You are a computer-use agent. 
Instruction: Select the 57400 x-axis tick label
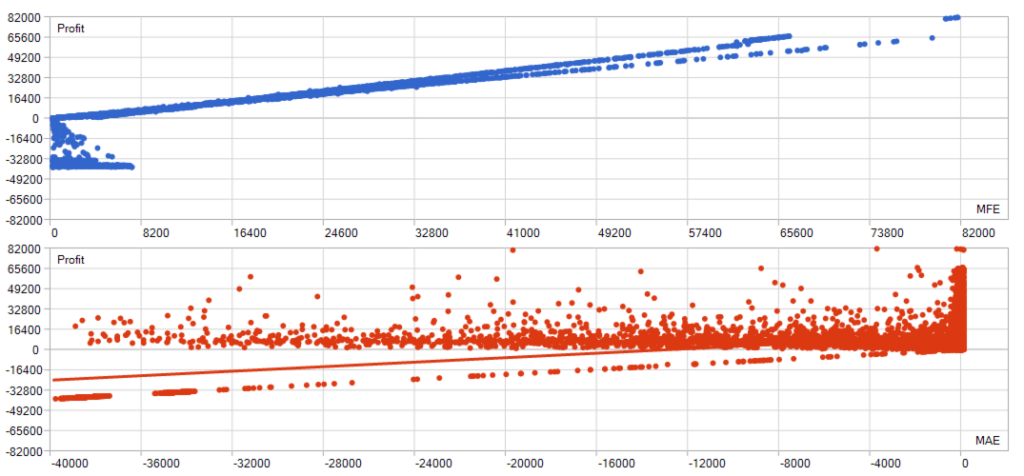click(705, 232)
